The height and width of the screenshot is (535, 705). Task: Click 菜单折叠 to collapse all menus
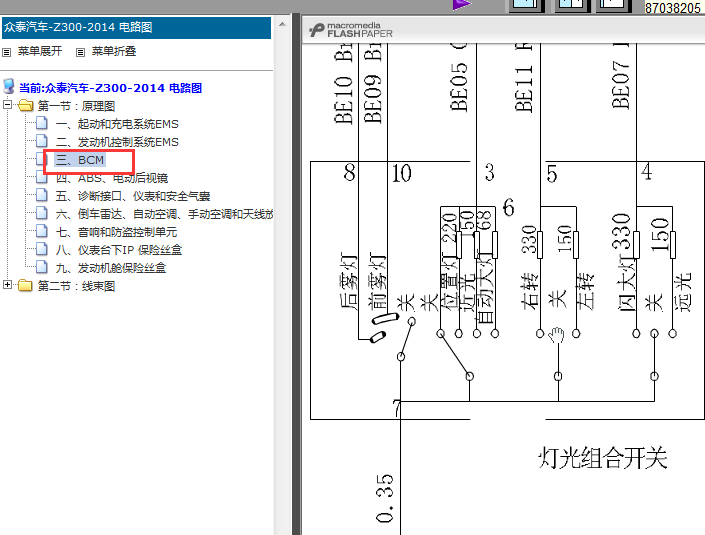point(114,51)
